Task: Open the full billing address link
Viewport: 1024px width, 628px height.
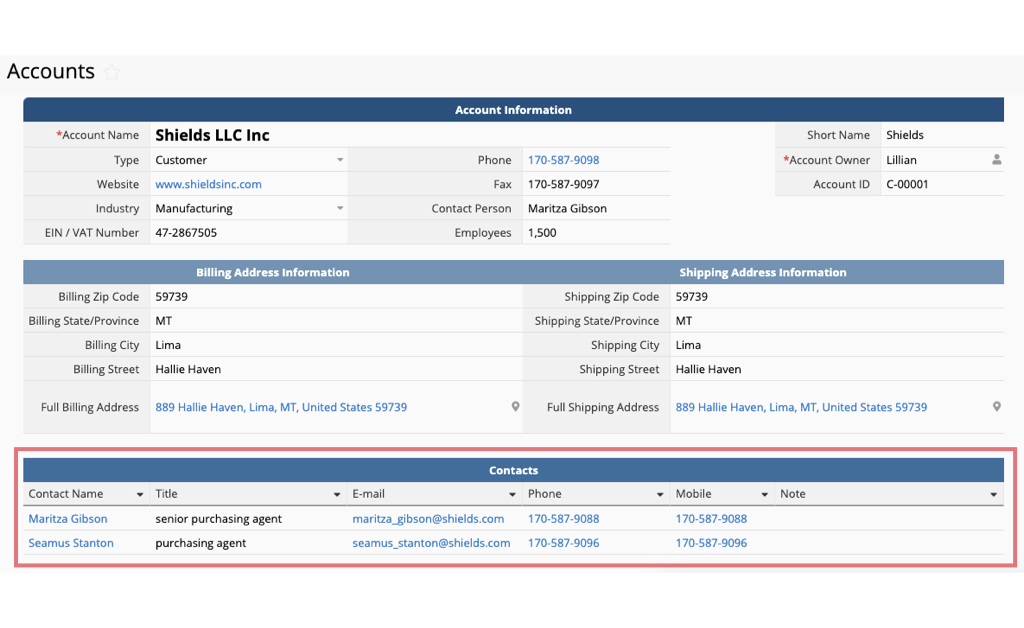Action: click(281, 407)
